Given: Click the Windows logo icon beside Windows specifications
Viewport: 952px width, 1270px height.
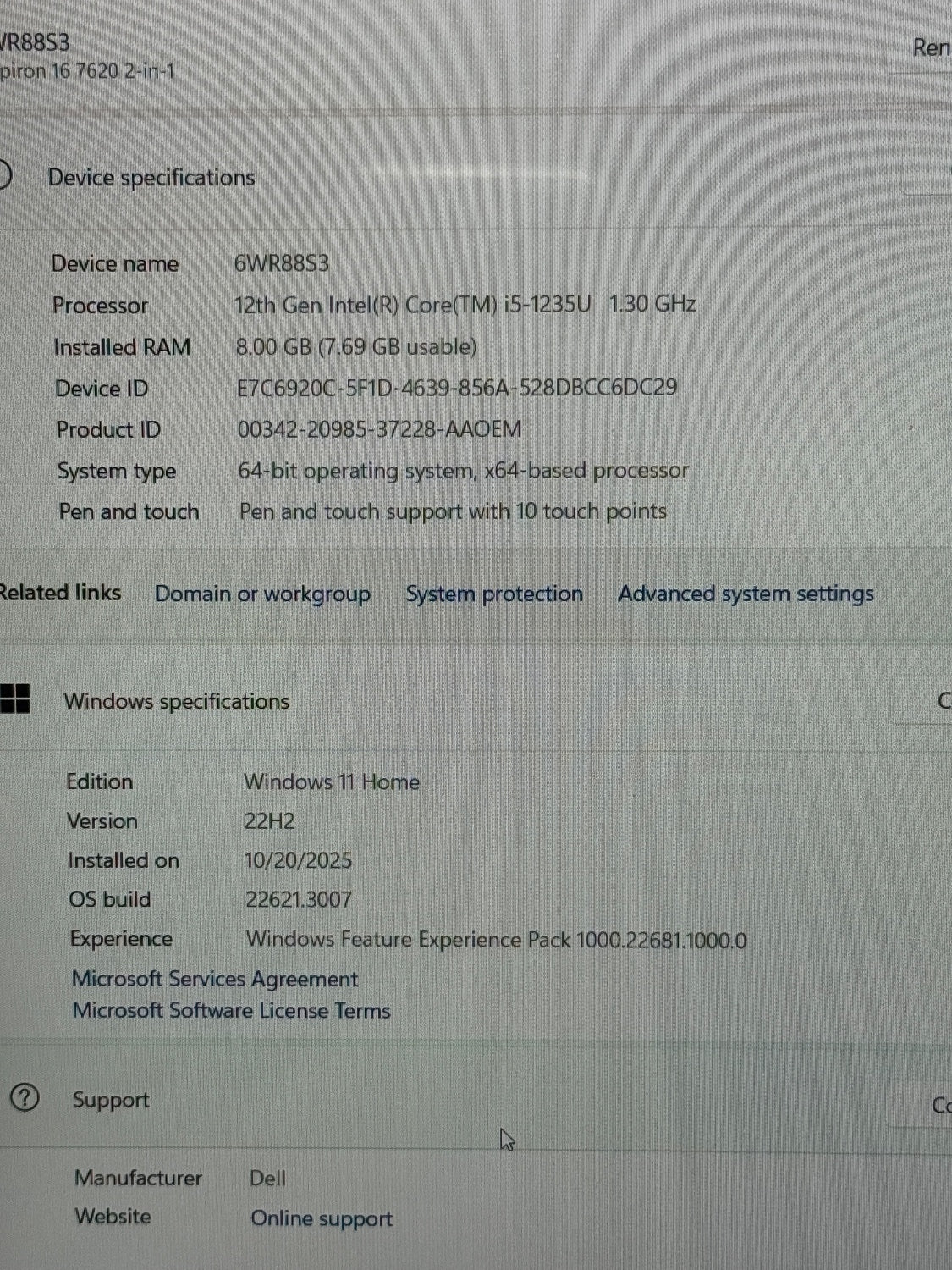Looking at the screenshot, I should pyautogui.click(x=15, y=699).
